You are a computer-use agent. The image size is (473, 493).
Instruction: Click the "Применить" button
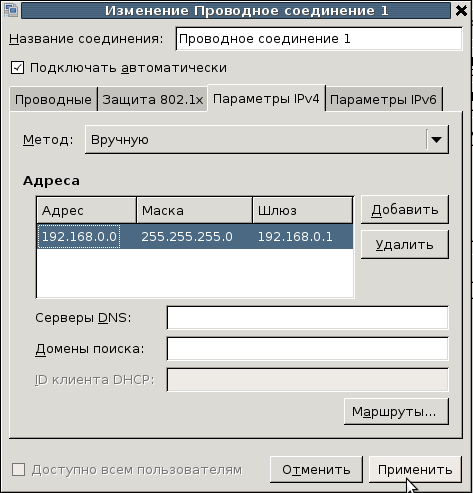point(415,469)
